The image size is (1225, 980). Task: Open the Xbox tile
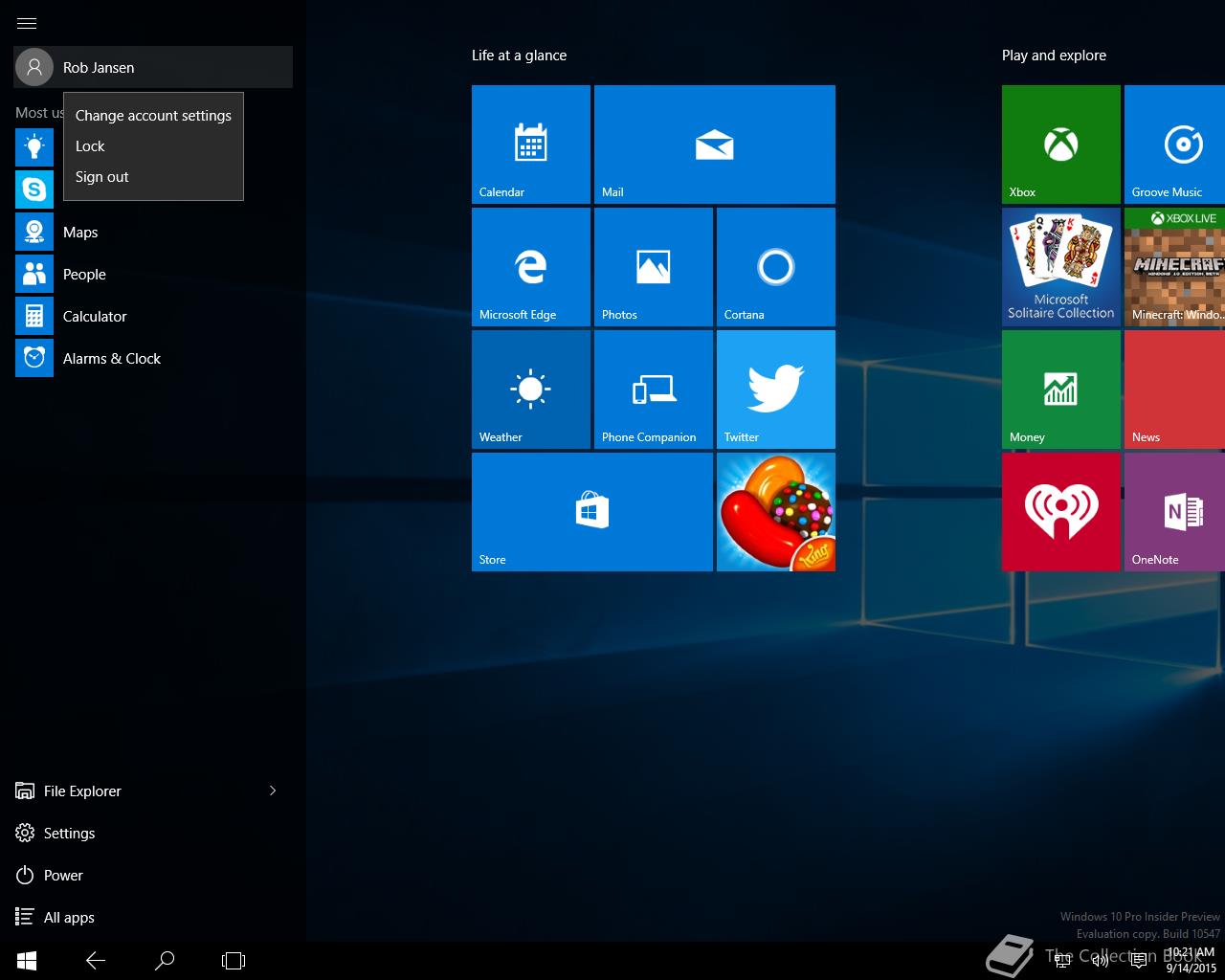pyautogui.click(x=1061, y=145)
